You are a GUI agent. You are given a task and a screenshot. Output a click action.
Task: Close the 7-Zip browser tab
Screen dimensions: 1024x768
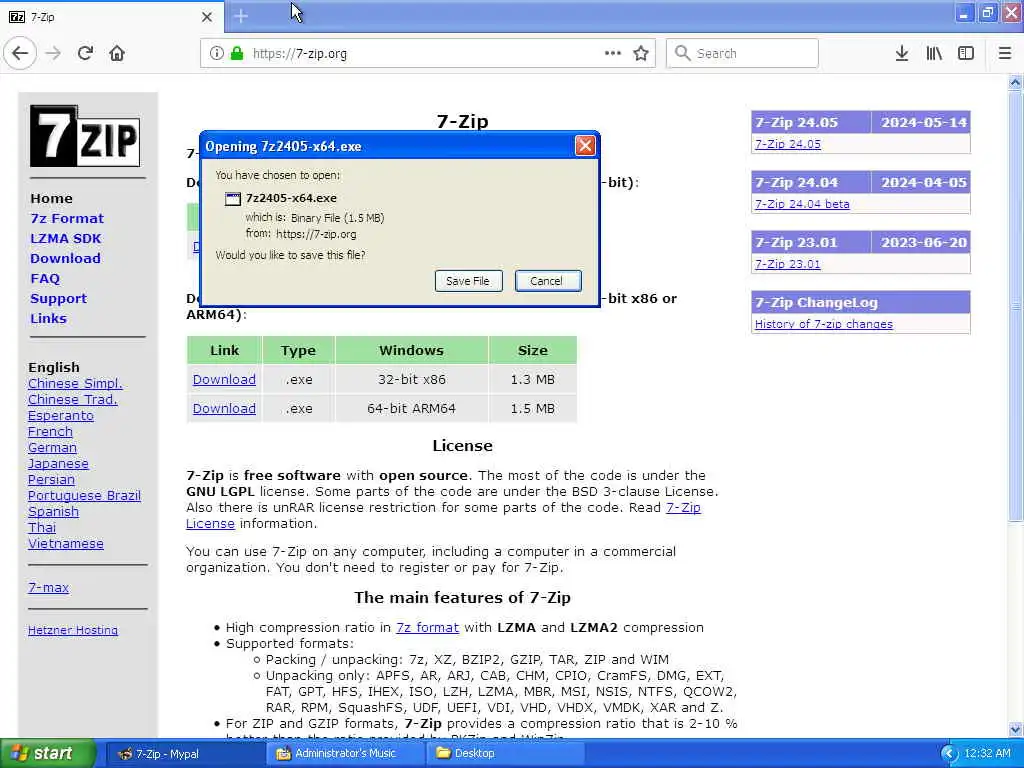(x=206, y=17)
